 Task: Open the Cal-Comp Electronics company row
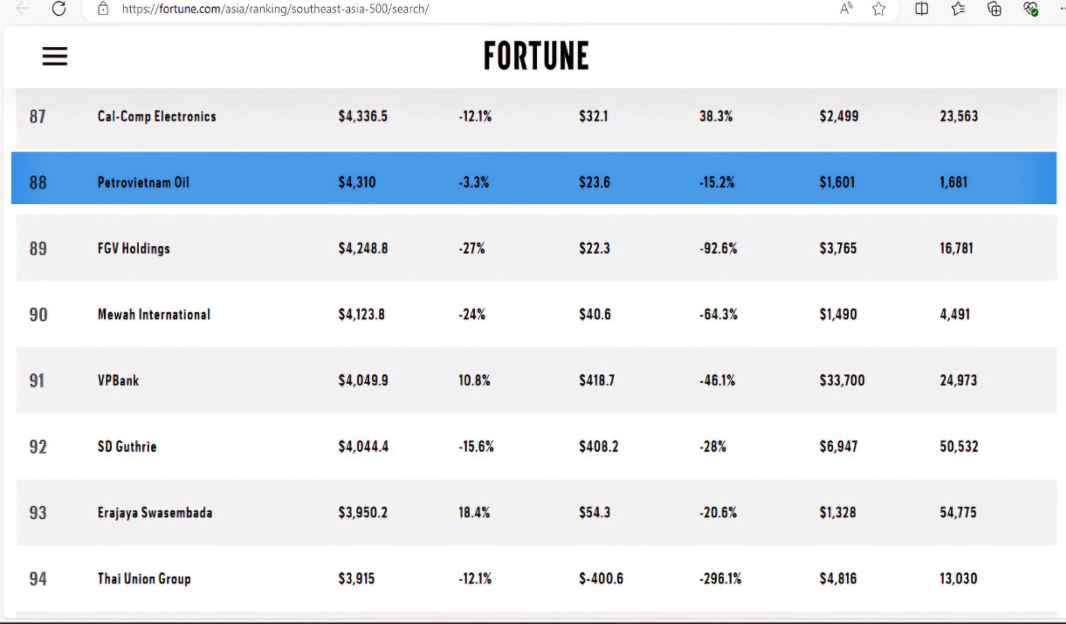click(536, 117)
